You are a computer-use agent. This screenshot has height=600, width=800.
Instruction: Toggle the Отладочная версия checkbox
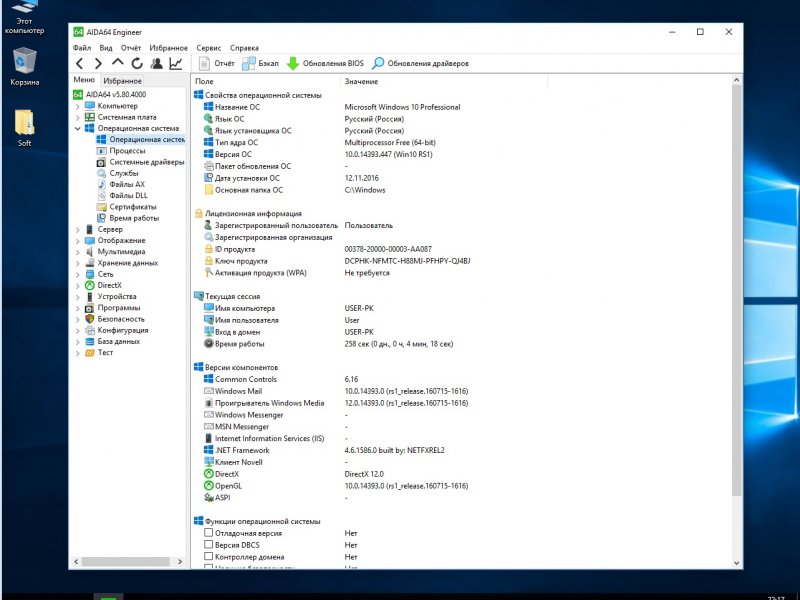tap(209, 533)
